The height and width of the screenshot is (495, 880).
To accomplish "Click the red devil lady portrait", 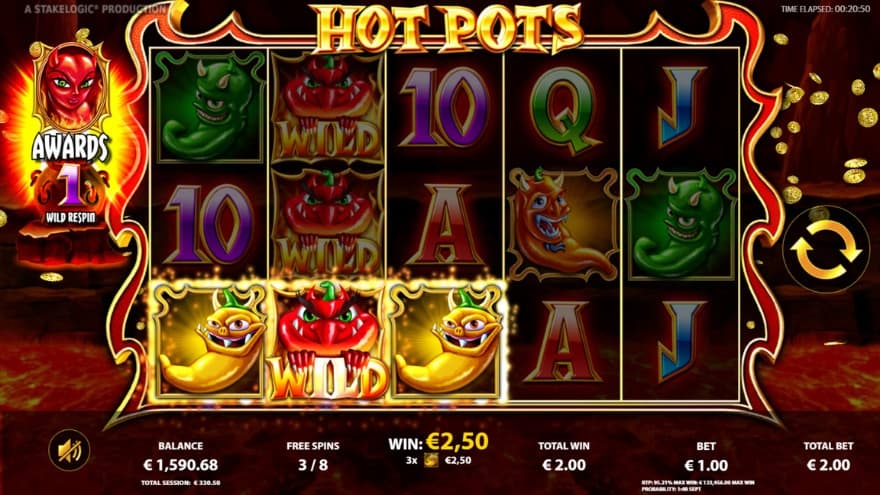I will point(71,86).
